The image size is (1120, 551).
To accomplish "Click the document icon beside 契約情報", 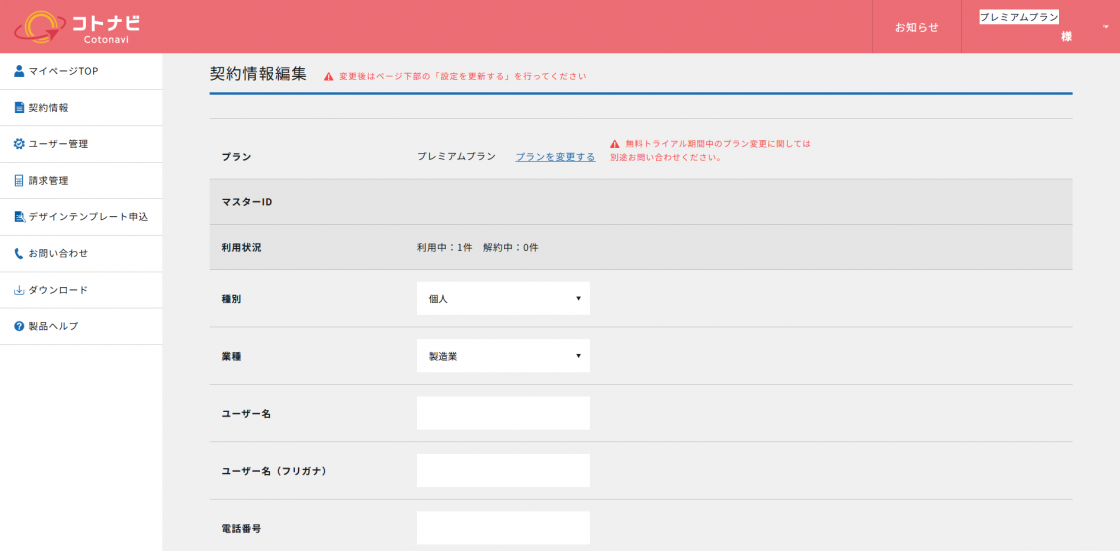I will (x=19, y=108).
